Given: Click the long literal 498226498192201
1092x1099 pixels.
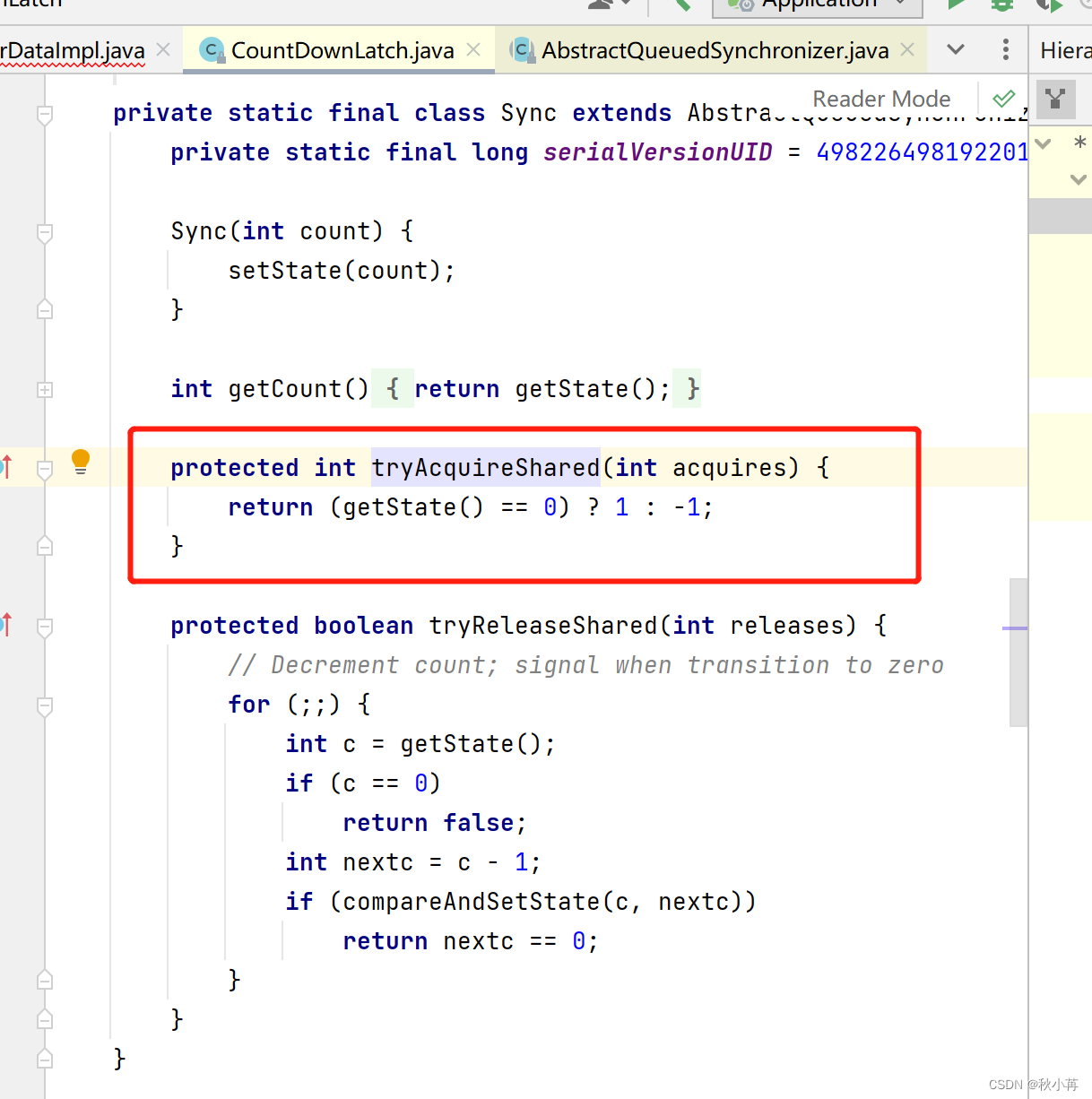Looking at the screenshot, I should (x=922, y=151).
